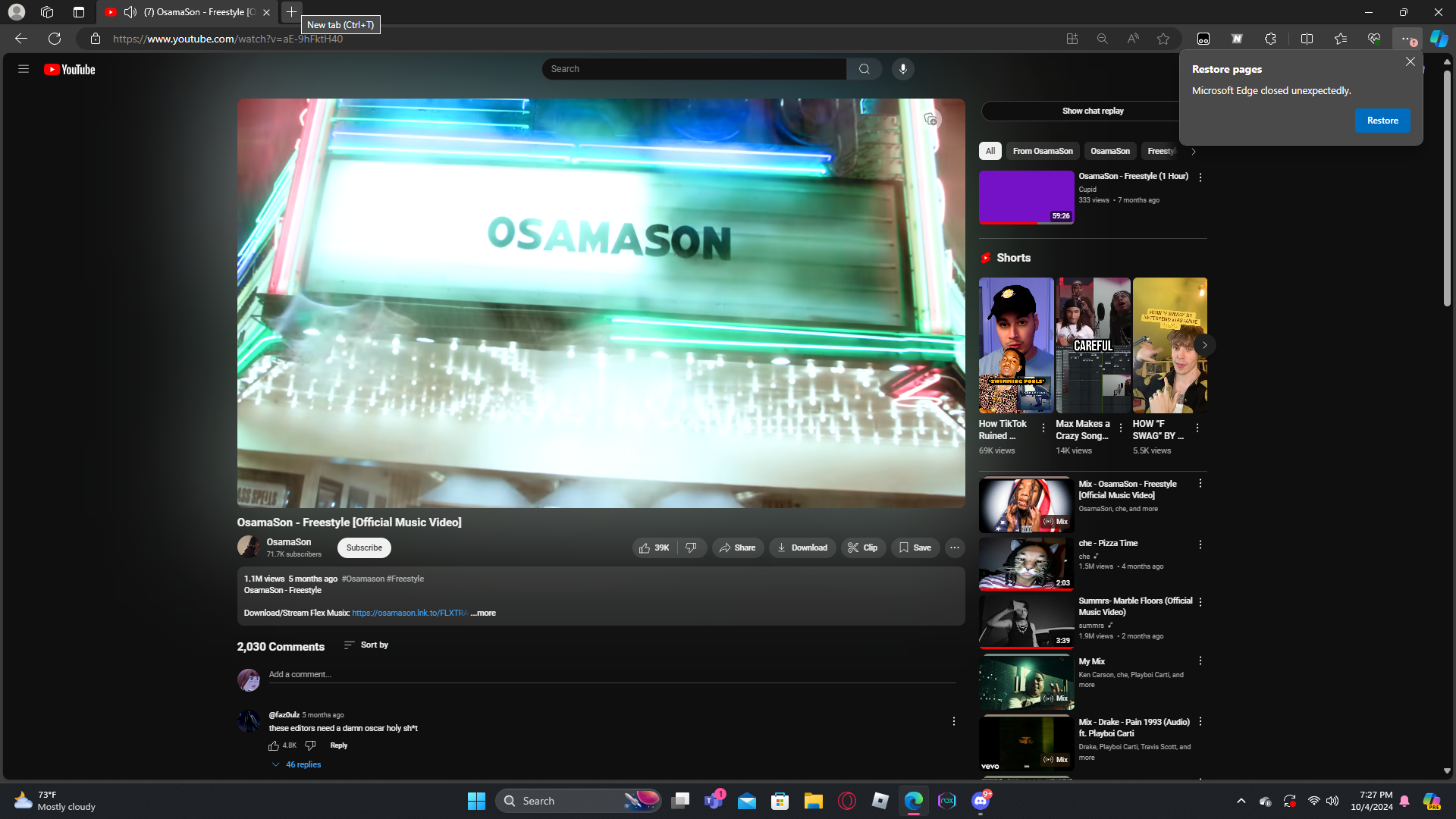The width and height of the screenshot is (1456, 819).
Task: Open the vertical tab actions menu
Action: 79,12
